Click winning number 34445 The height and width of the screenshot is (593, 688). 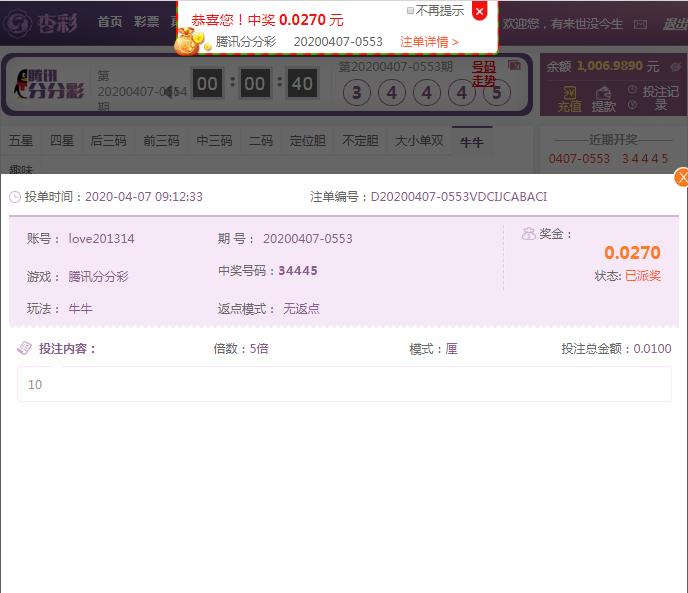pyautogui.click(x=298, y=270)
